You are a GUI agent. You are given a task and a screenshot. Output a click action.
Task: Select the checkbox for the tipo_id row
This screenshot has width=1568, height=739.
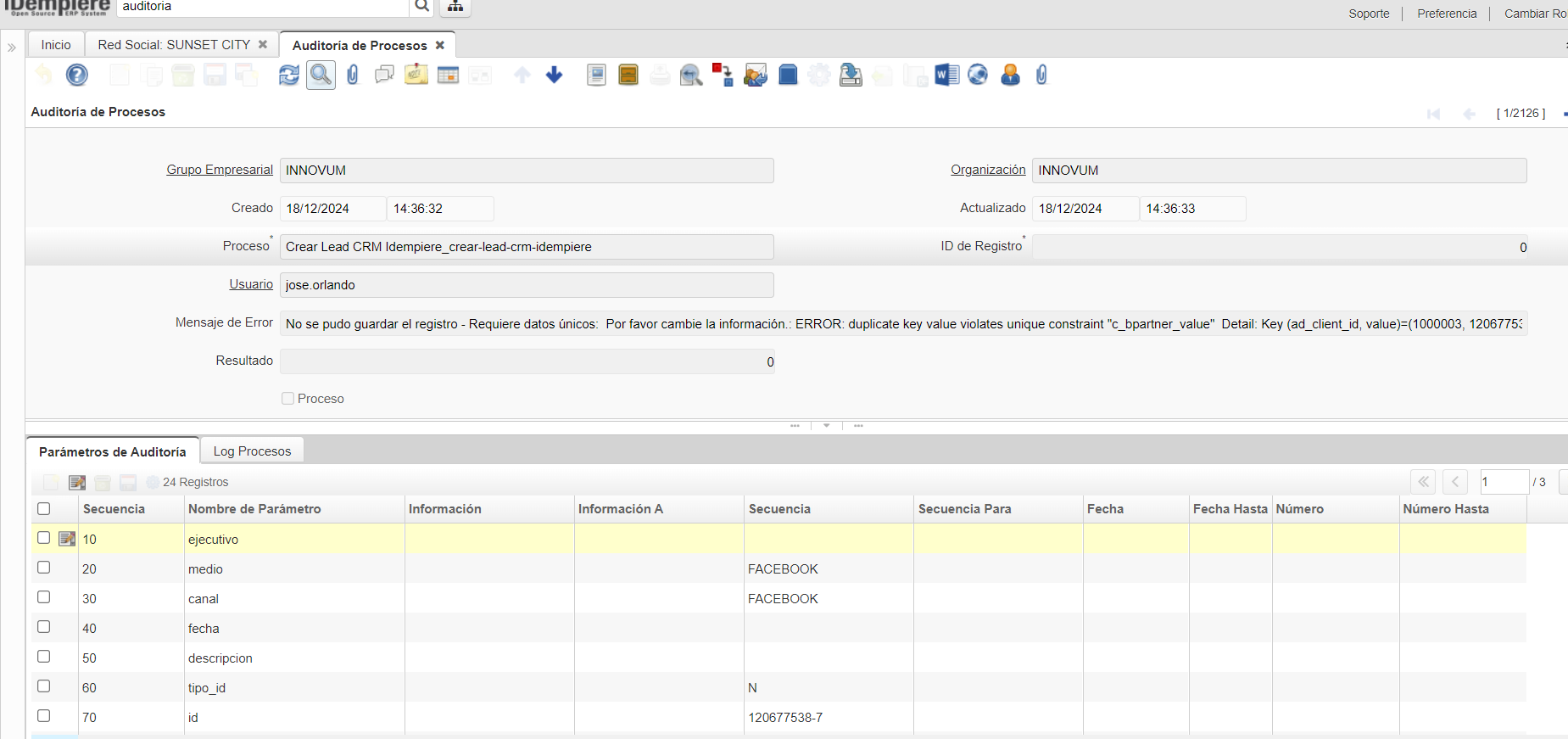(44, 686)
